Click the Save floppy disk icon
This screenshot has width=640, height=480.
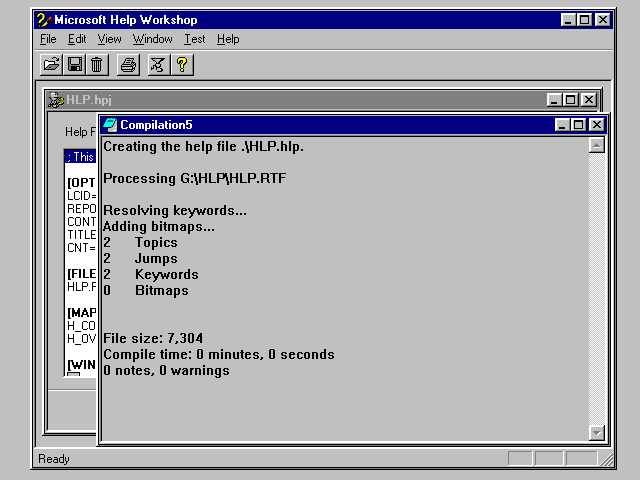74,65
